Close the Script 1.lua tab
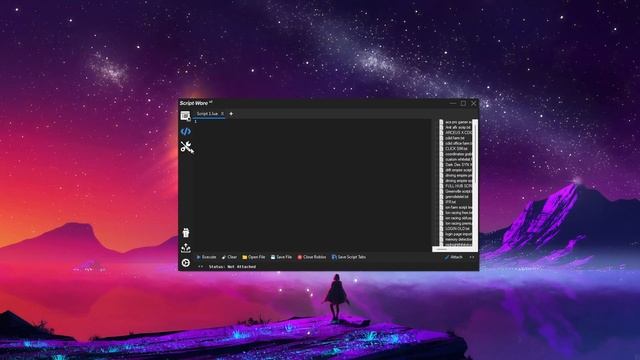The height and width of the screenshot is (360, 640). [x=222, y=114]
